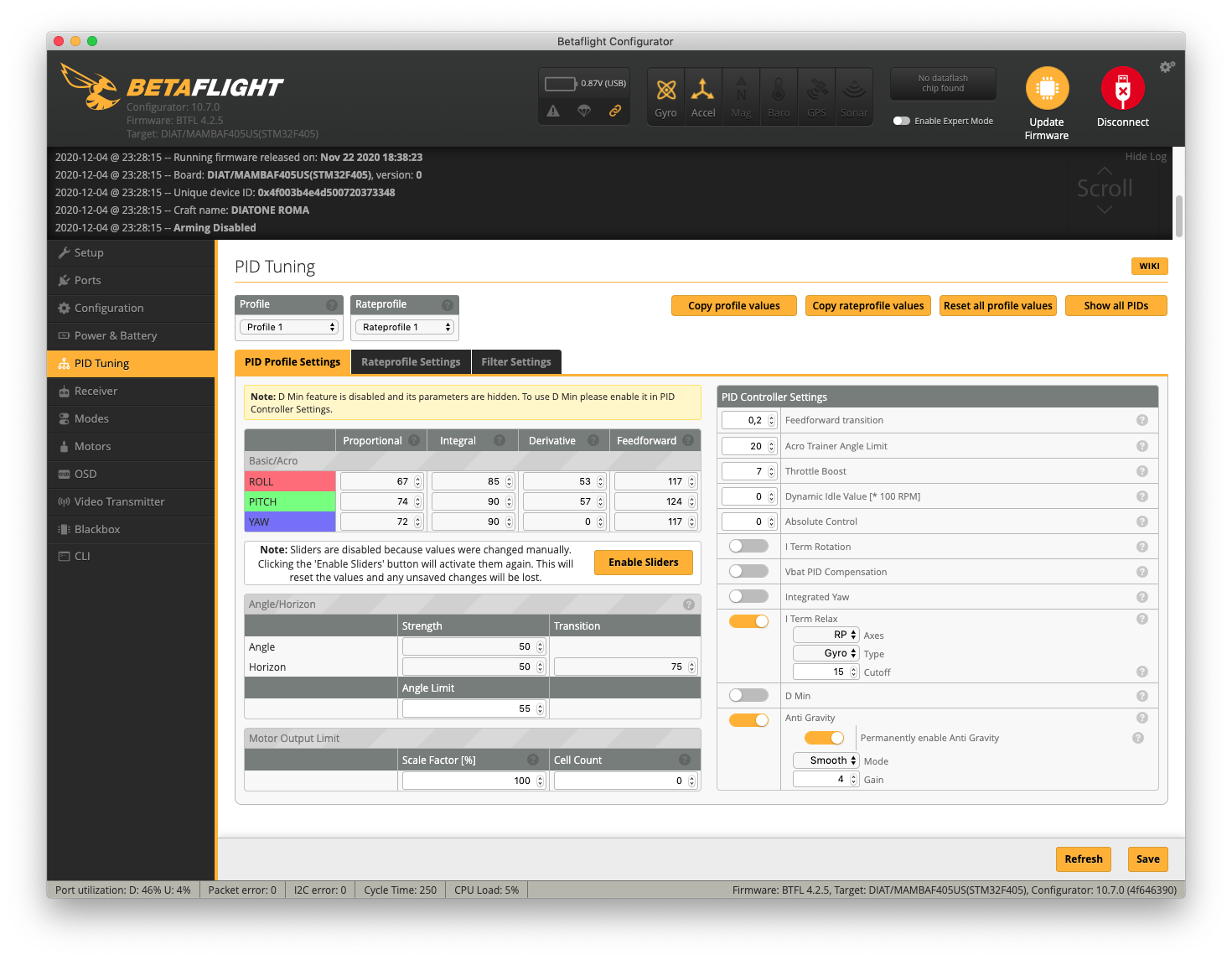This screenshot has height=960, width=1232.
Task: Enable Expert Mode switch
Action: tap(902, 121)
